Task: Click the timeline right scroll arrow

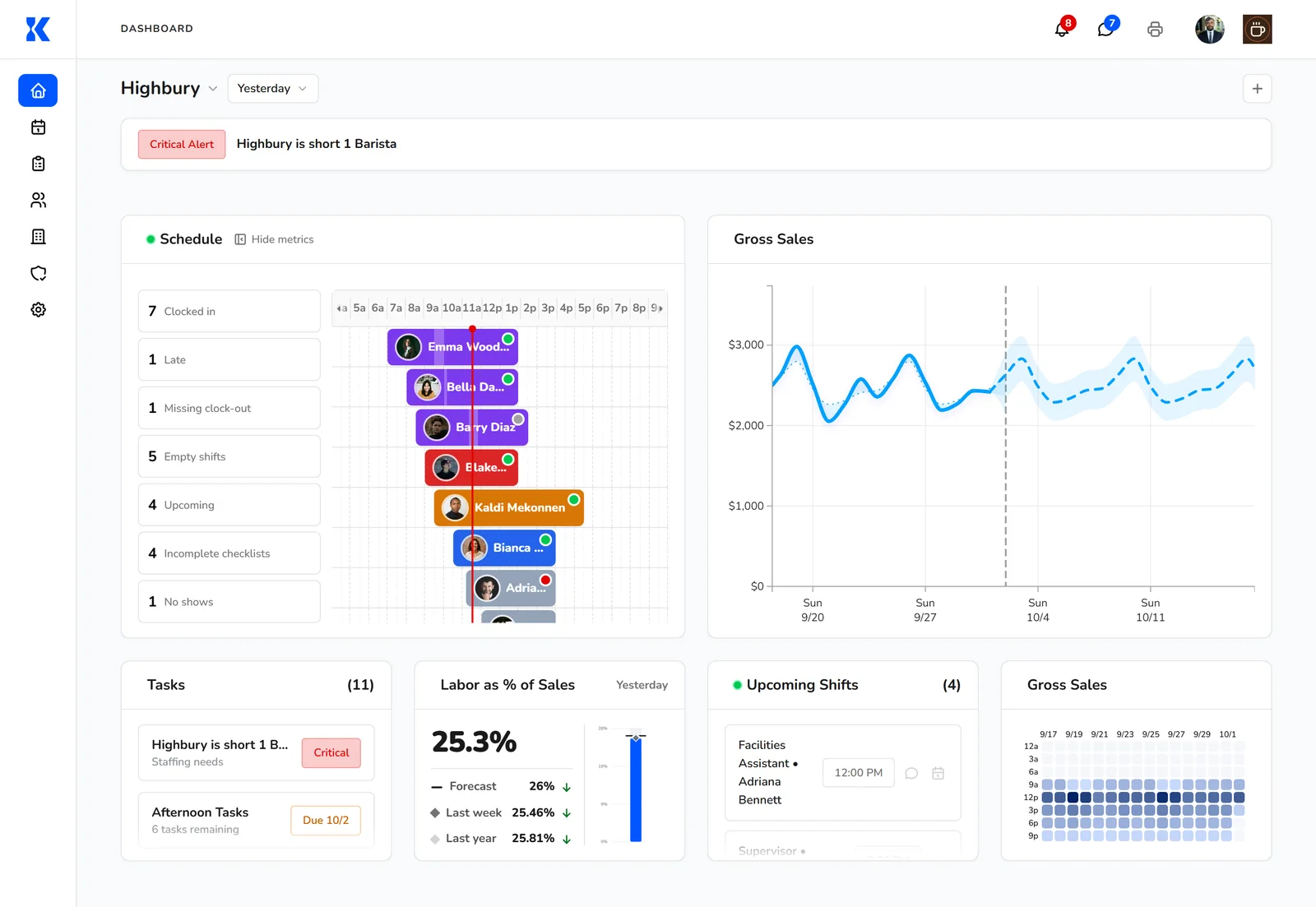Action: coord(660,308)
